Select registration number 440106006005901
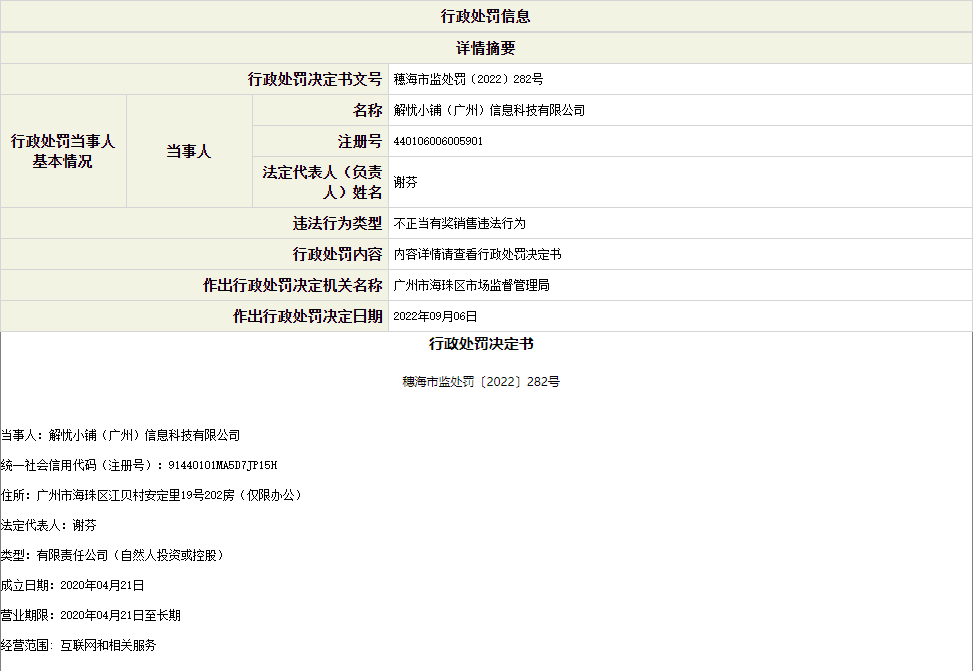The image size is (973, 671). click(x=438, y=141)
